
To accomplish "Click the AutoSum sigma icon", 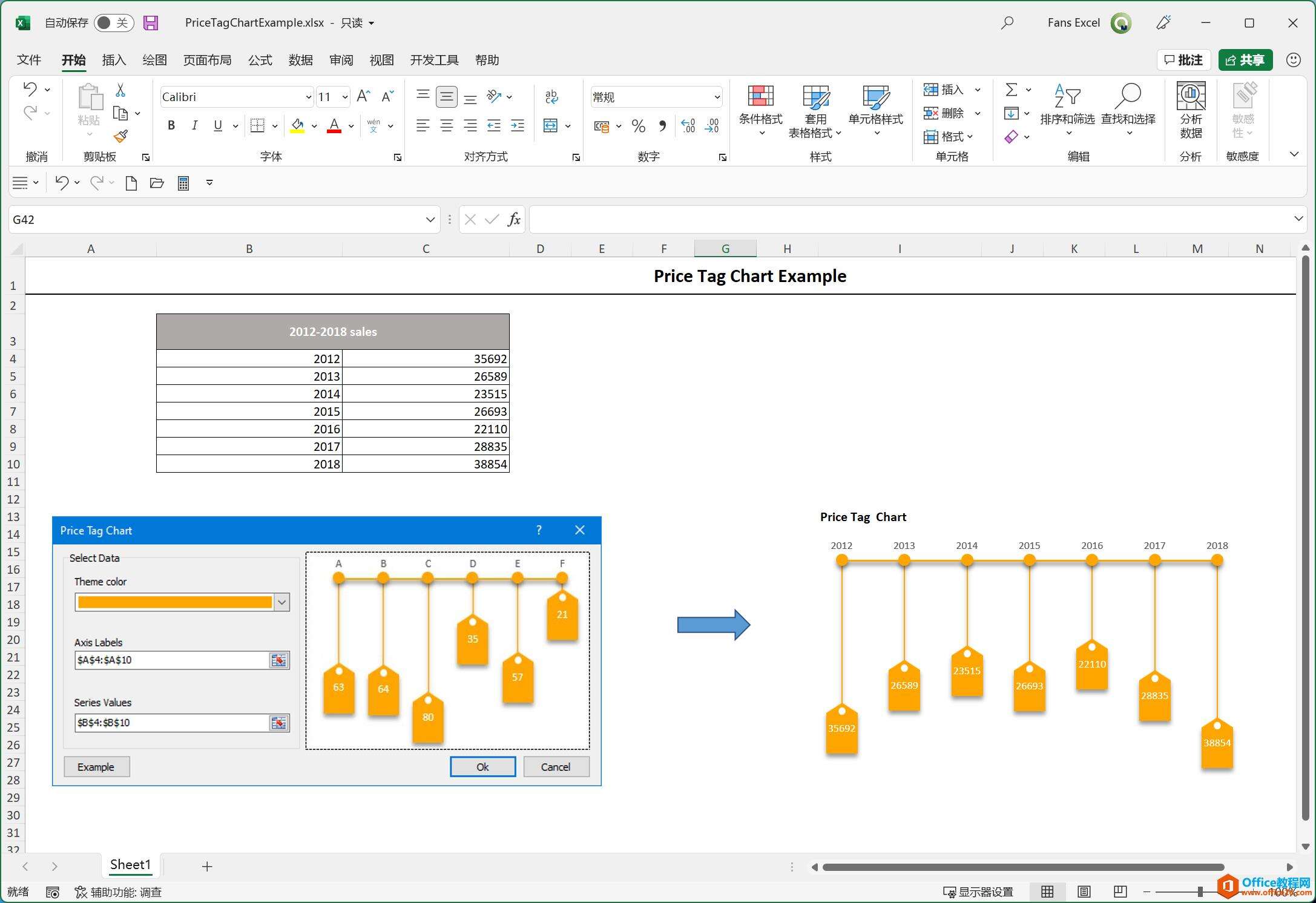I will pyautogui.click(x=1011, y=90).
